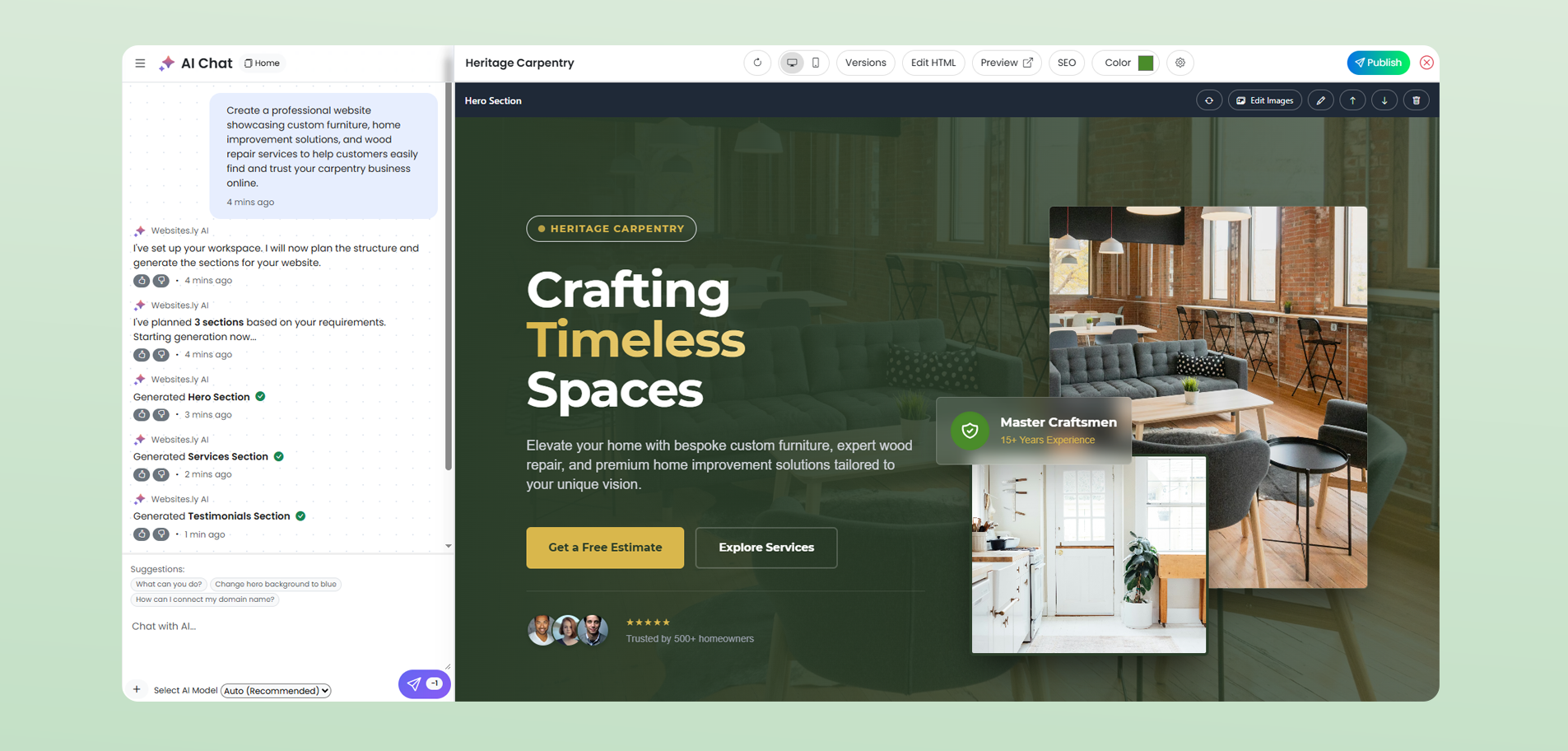Move Hero Section down with arrow icon
Viewport: 1568px width, 751px height.
click(x=1384, y=100)
